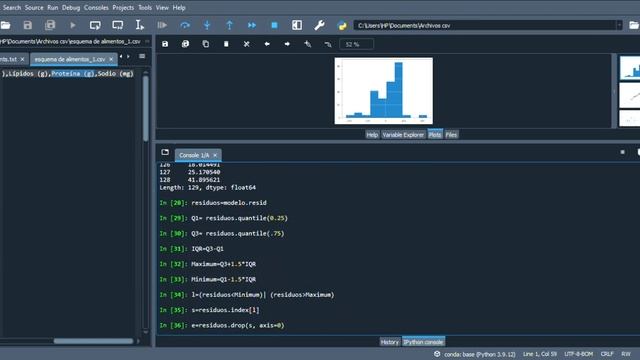
Task: Select the first histogram thumbnail
Action: [x=630, y=68]
